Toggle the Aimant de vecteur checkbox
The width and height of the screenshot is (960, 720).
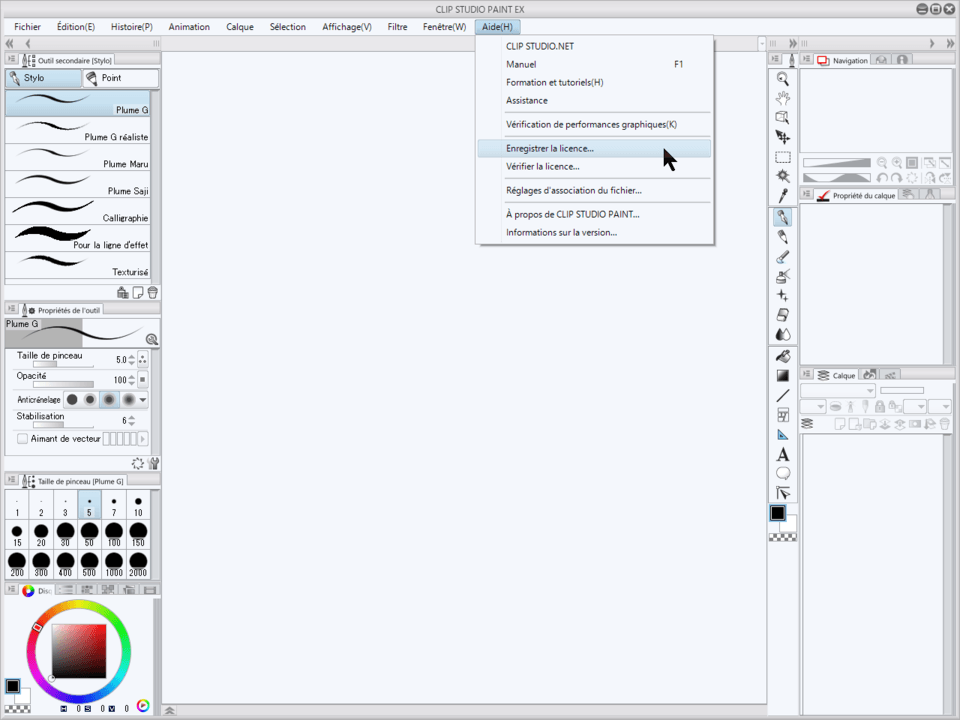[x=23, y=438]
